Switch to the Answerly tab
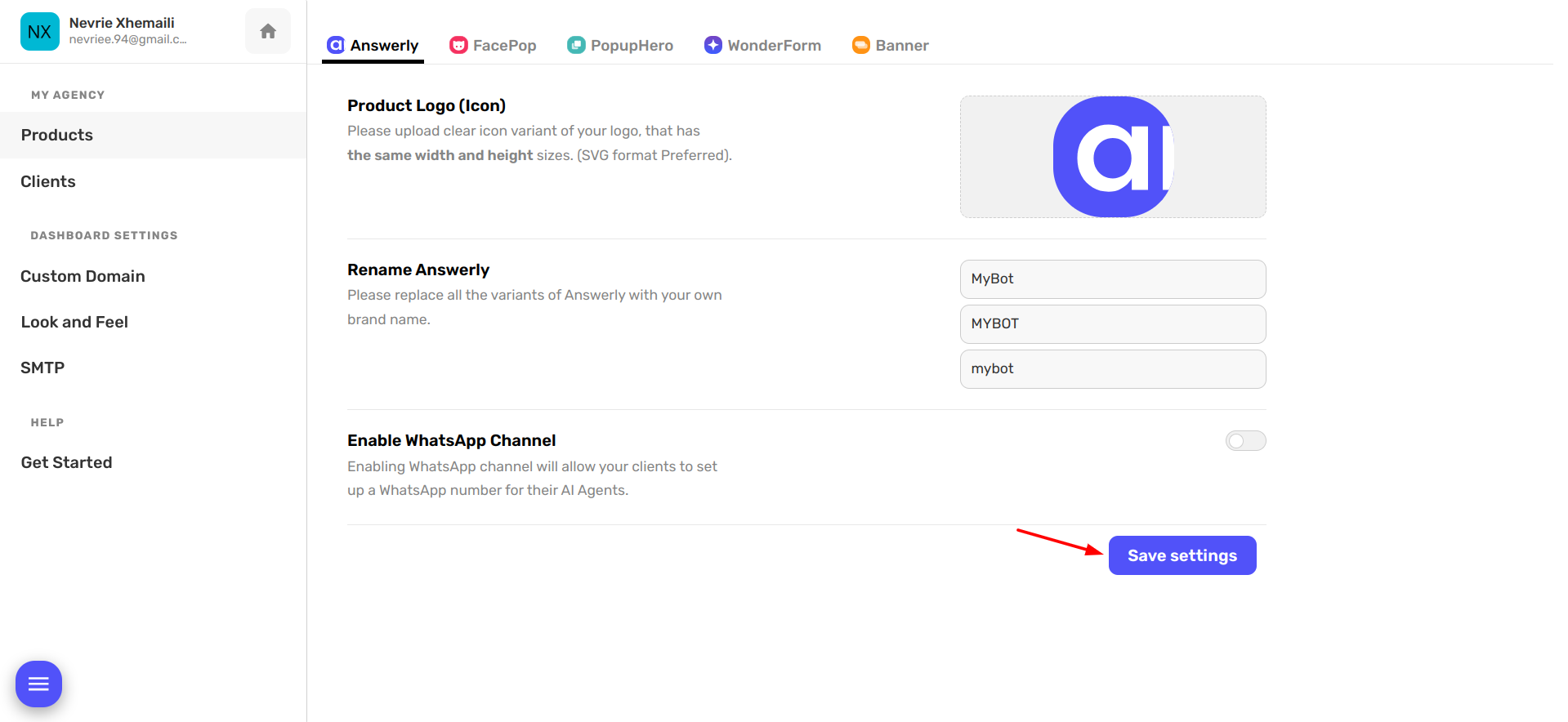 (373, 45)
